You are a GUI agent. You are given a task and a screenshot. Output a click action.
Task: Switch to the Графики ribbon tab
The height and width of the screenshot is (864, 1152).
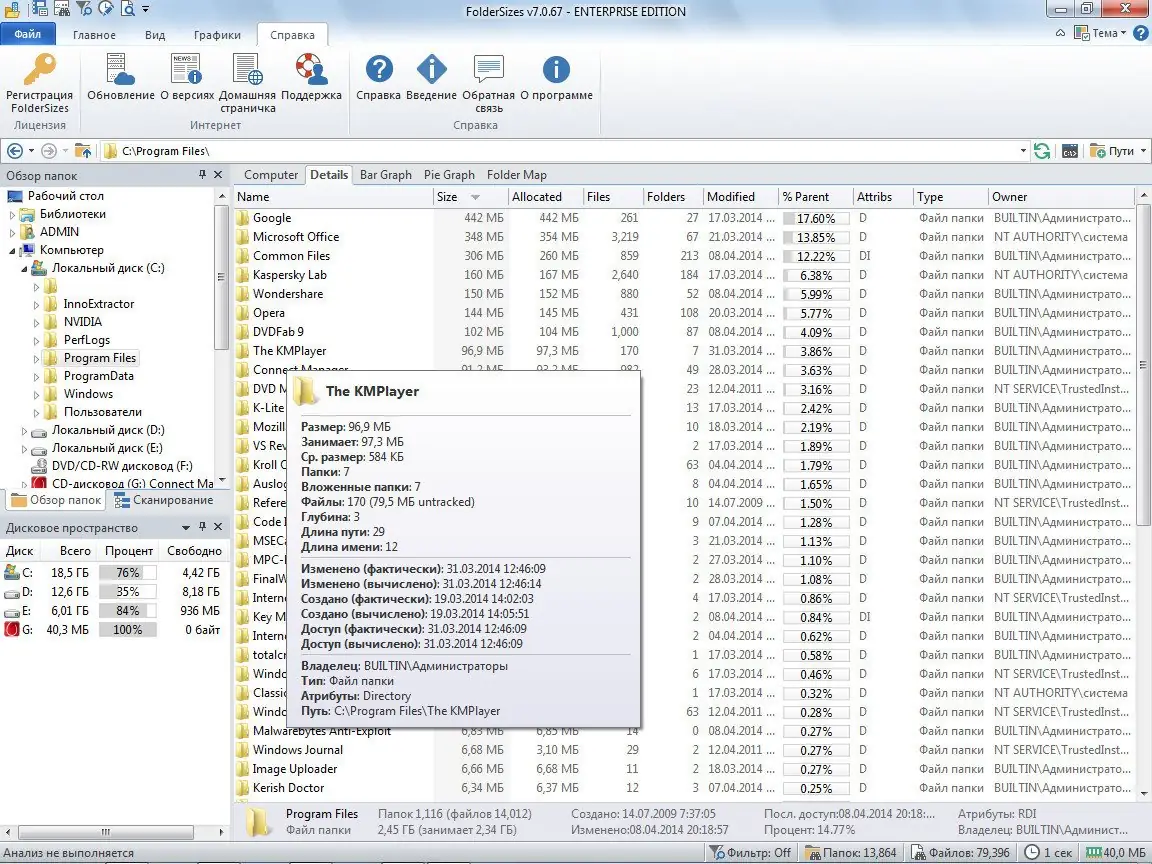click(217, 35)
